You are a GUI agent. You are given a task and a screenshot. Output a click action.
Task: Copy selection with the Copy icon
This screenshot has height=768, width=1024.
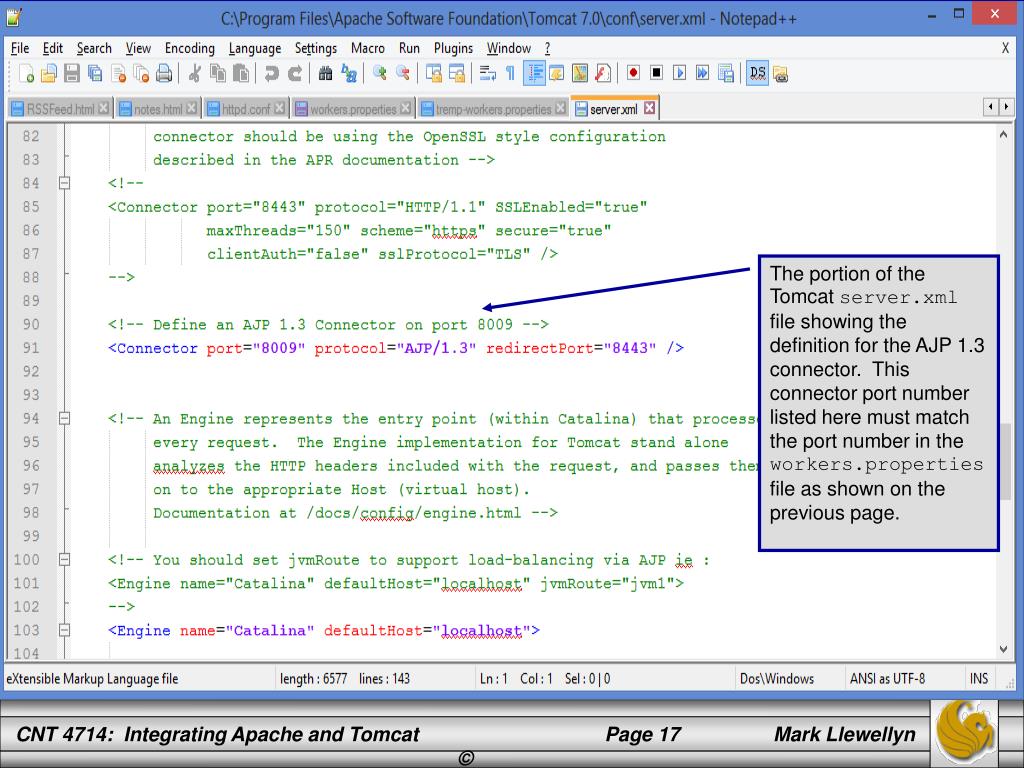pos(217,73)
